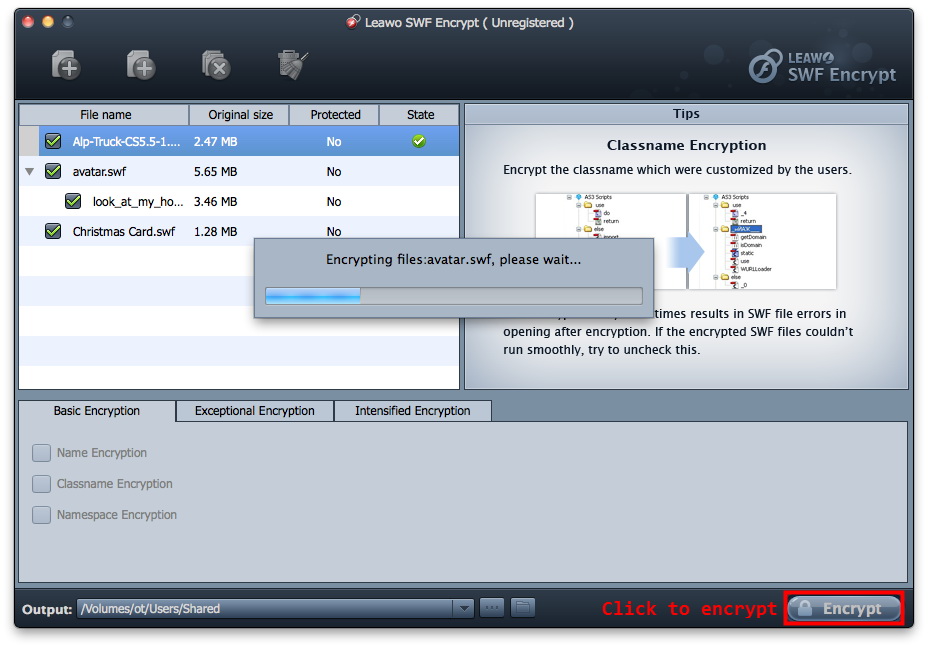Enable the Namespace Encryption checkbox
Screen dimensions: 928x648
[x=41, y=515]
